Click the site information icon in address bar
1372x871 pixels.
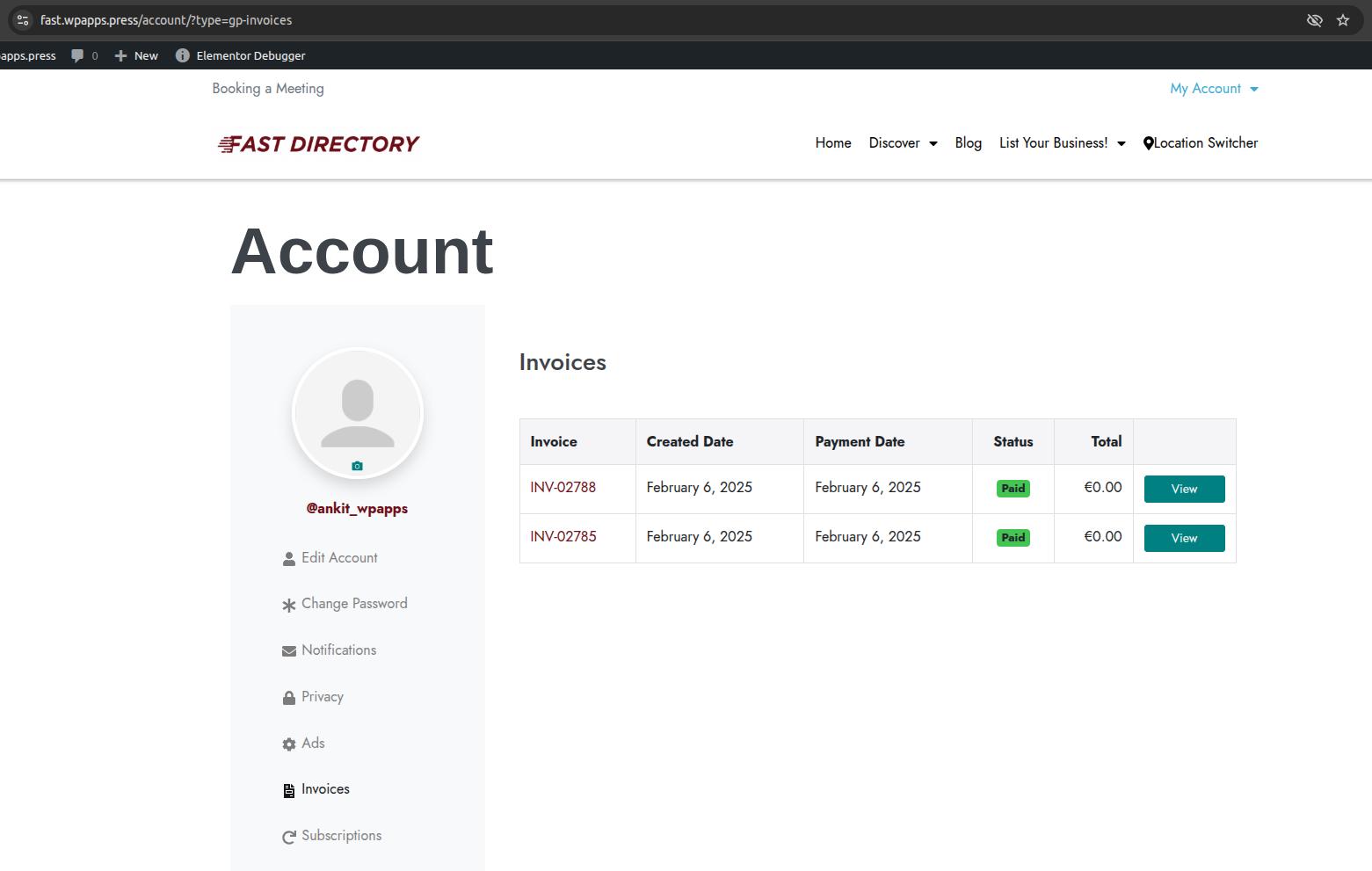pyautogui.click(x=23, y=20)
